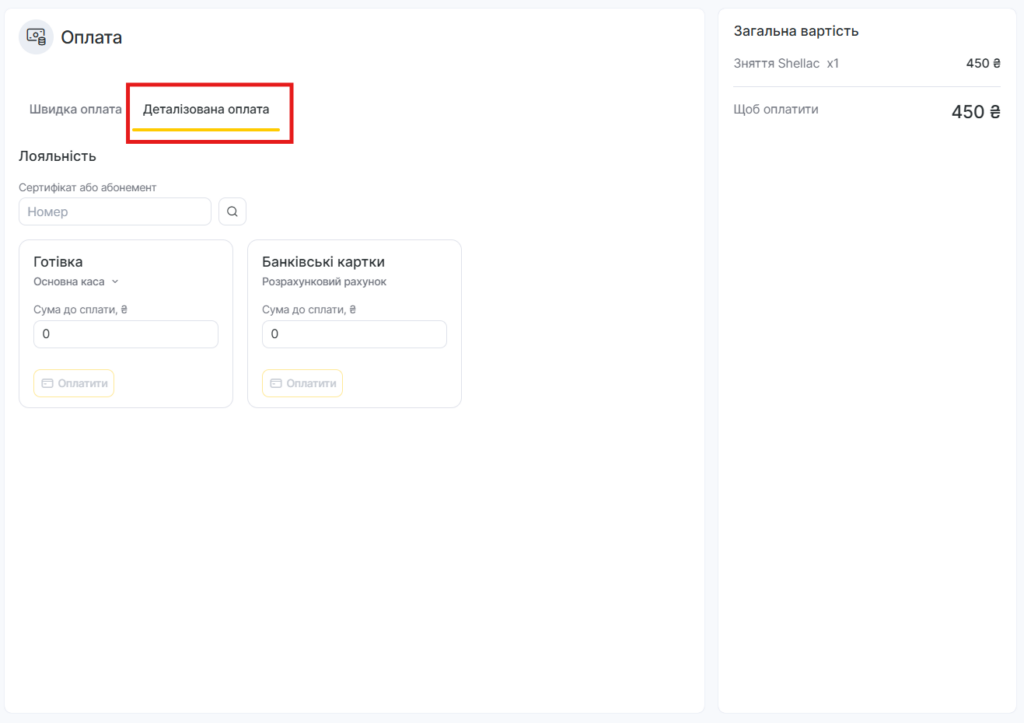Click the Банківські картки amount input field
1024x723 pixels.
[354, 334]
